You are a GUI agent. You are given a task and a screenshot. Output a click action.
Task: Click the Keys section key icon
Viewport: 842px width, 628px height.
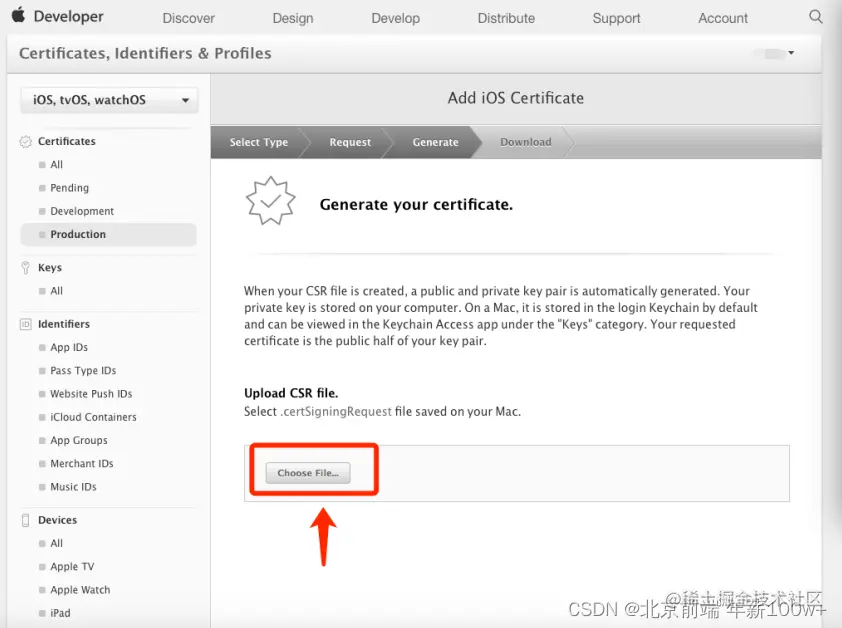tap(25, 268)
